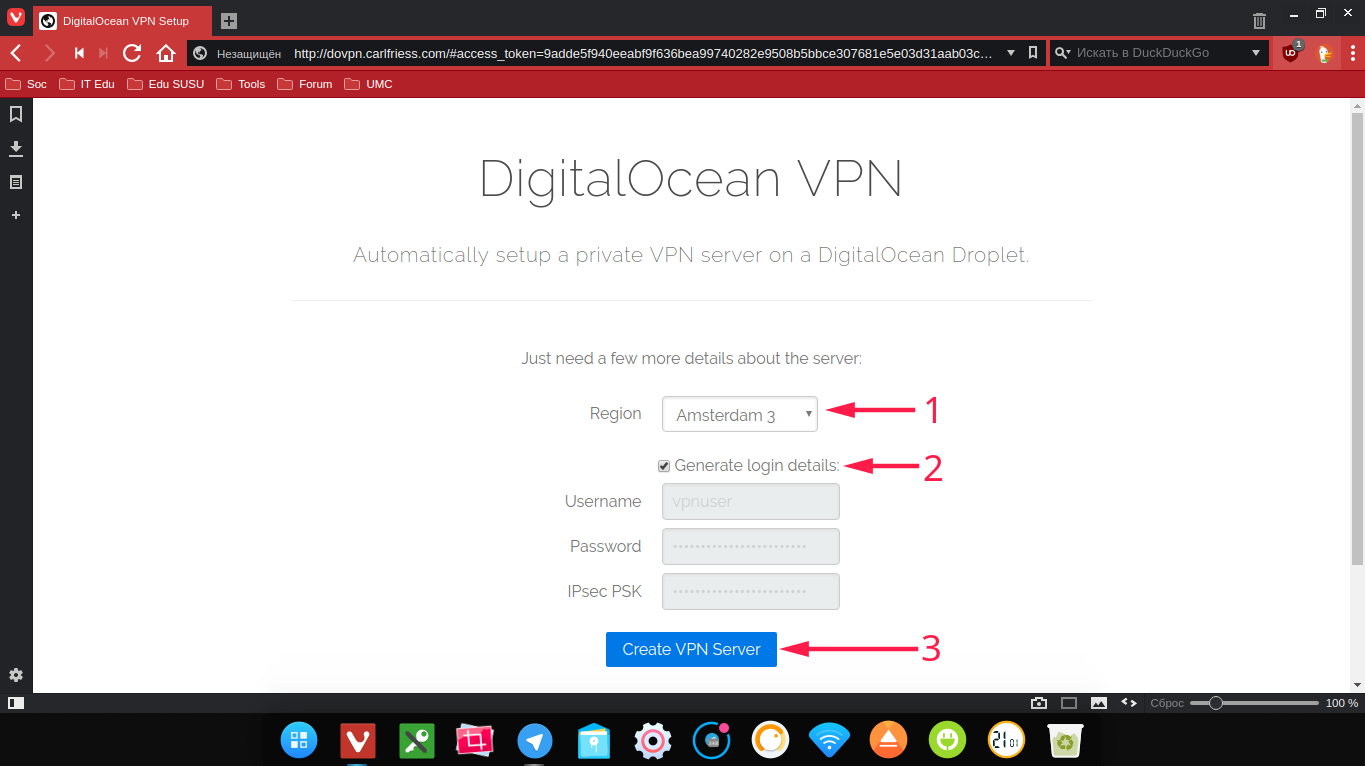Open the Trash in the dock
1365x766 pixels.
(x=1066, y=740)
